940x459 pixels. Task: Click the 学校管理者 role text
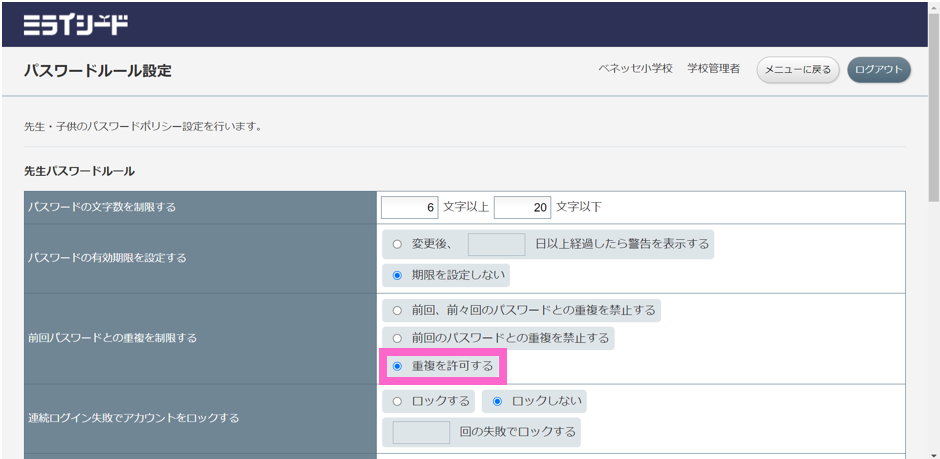click(713, 69)
